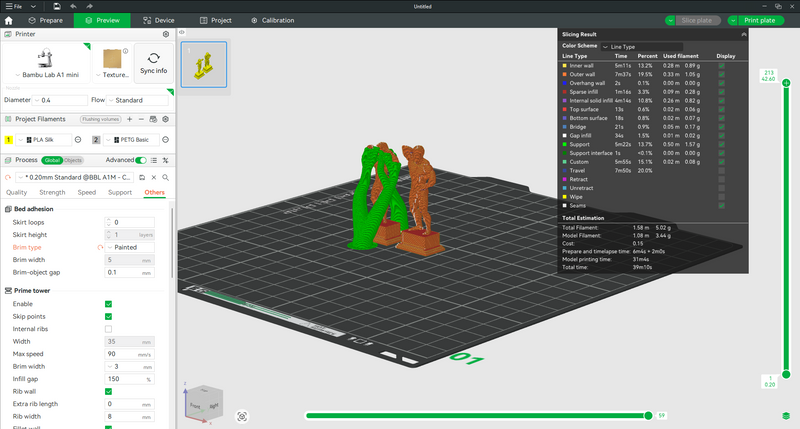Image resolution: width=800 pixels, height=429 pixels.
Task: Reset camera view icon below viewport
Action: [242, 417]
